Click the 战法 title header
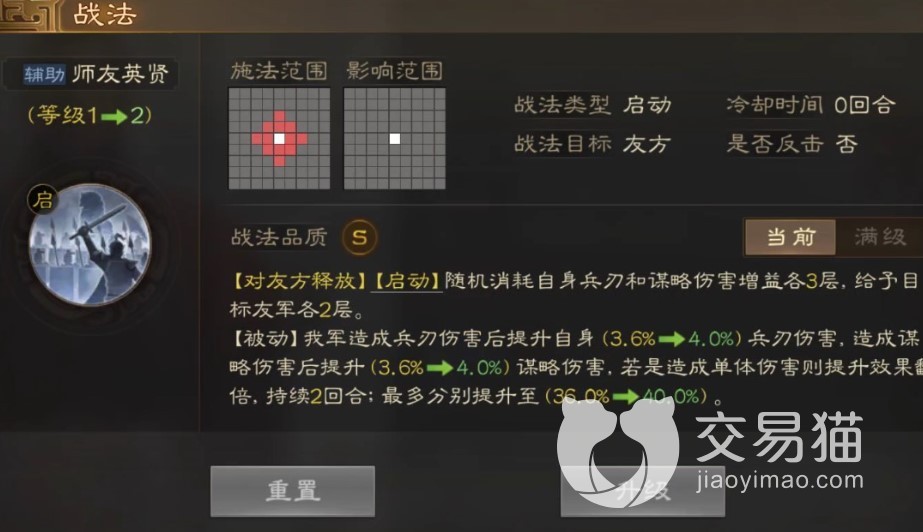The height and width of the screenshot is (532, 923). pyautogui.click(x=105, y=14)
